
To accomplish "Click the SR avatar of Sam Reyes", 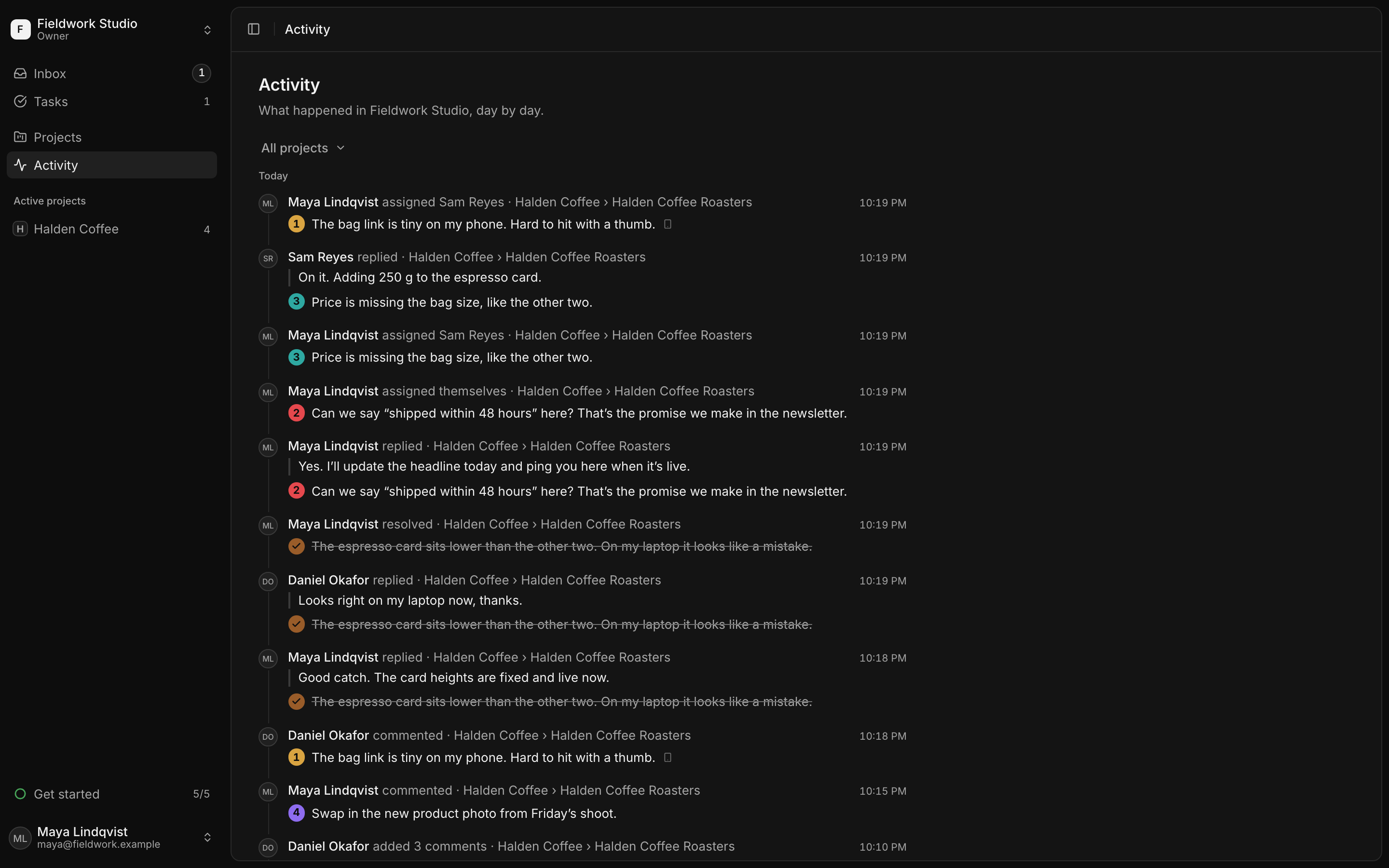I will [x=268, y=258].
